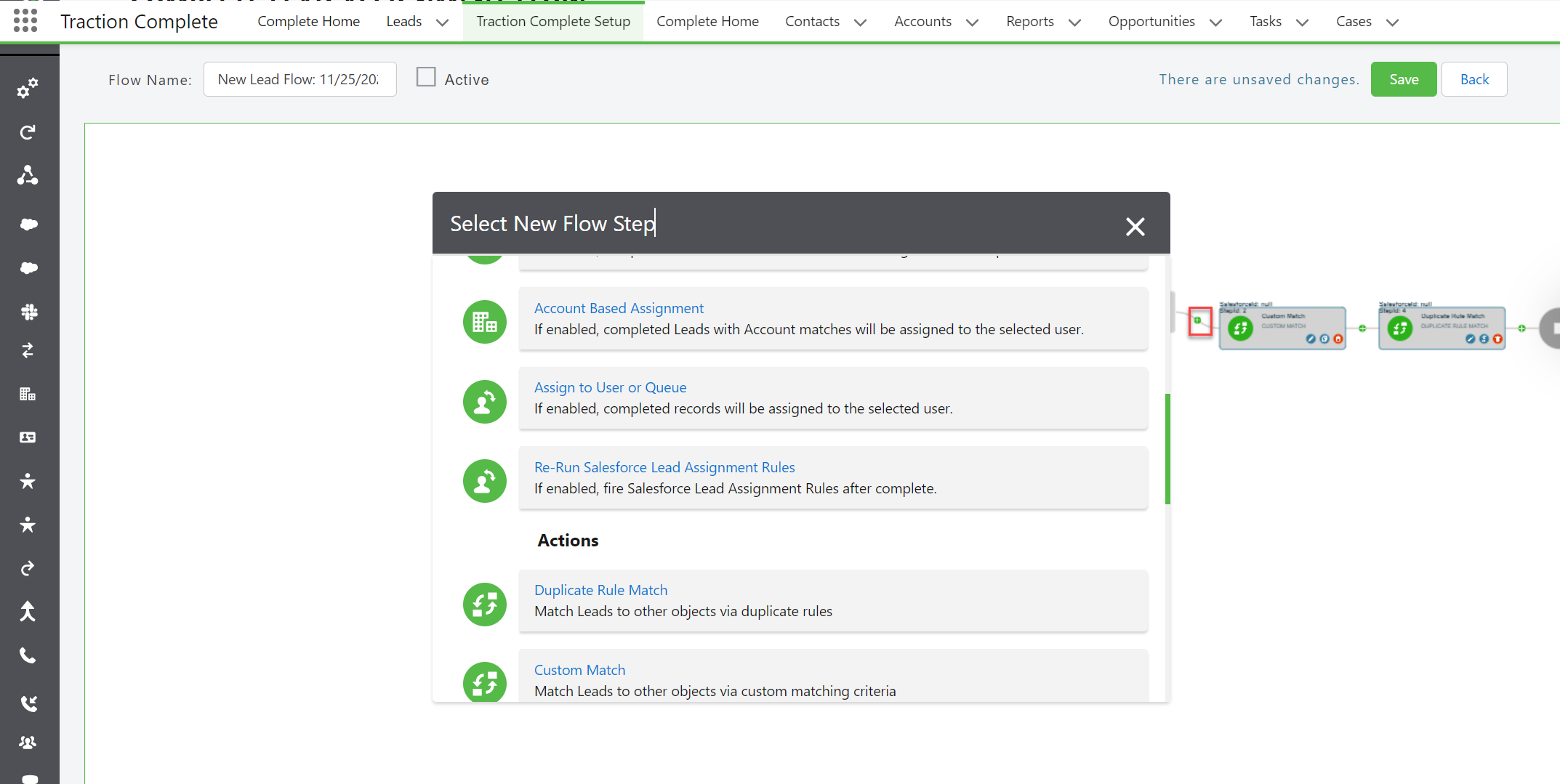Click the Back button

(x=1473, y=79)
